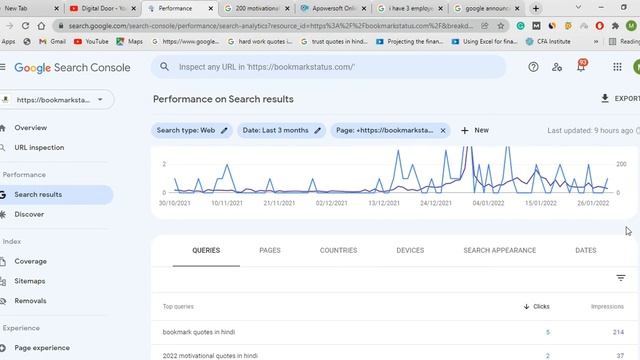Focus the Inspect any URL field
This screenshot has height=360, width=640.
tap(329, 67)
